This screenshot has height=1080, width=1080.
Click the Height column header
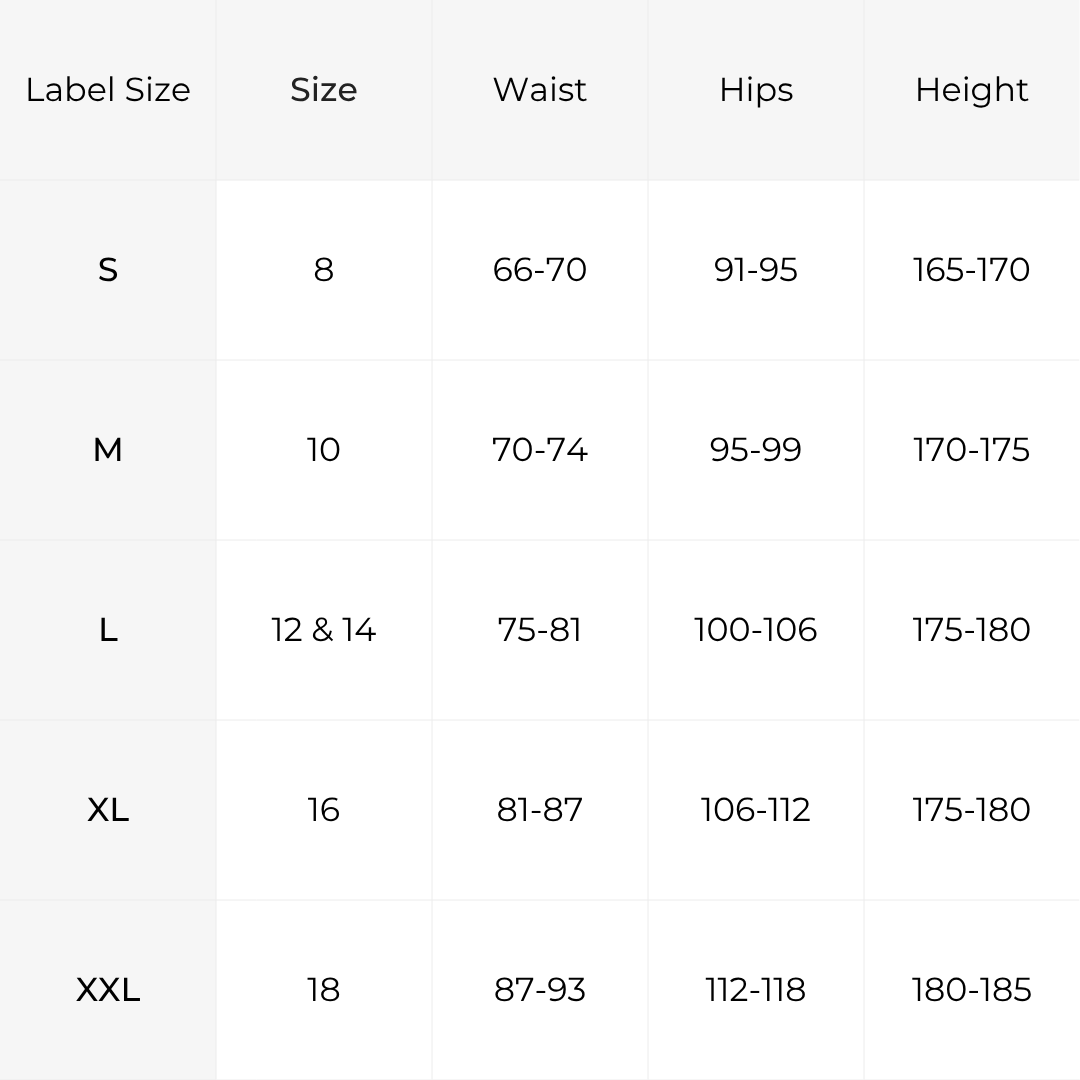pos(972,90)
